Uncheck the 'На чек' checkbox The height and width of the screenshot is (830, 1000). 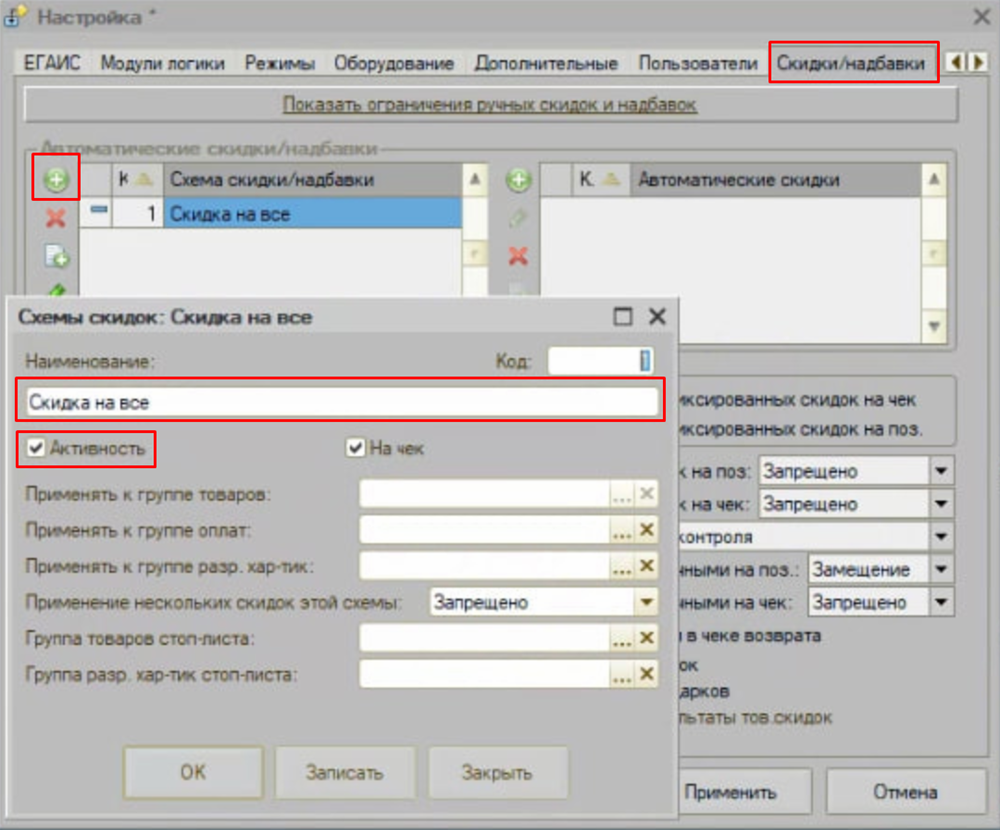click(355, 449)
